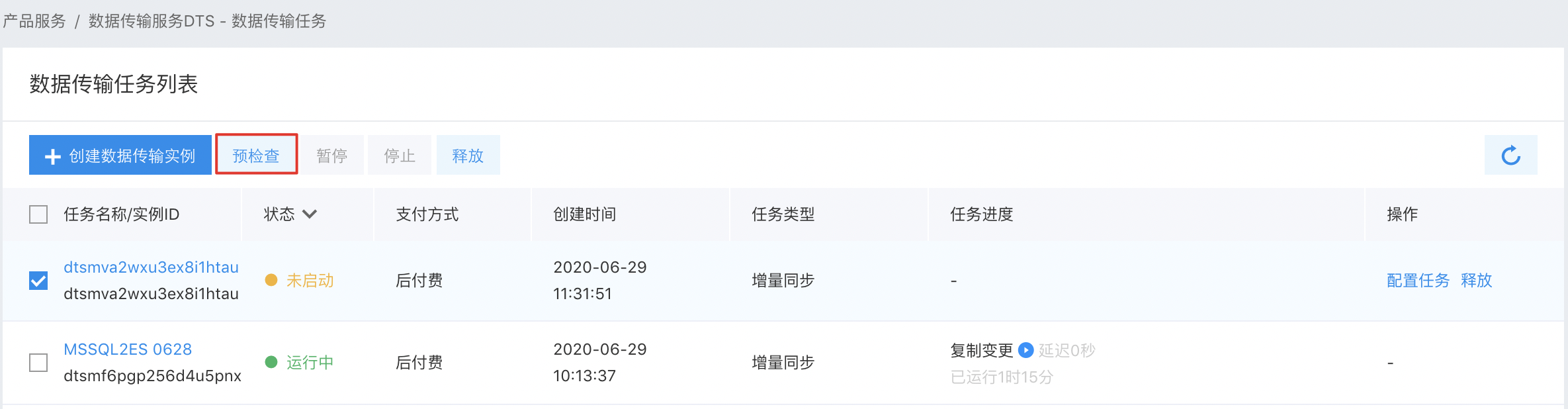
Task: Check the MSSQL2ES 0628 task checkbox
Action: 38,363
